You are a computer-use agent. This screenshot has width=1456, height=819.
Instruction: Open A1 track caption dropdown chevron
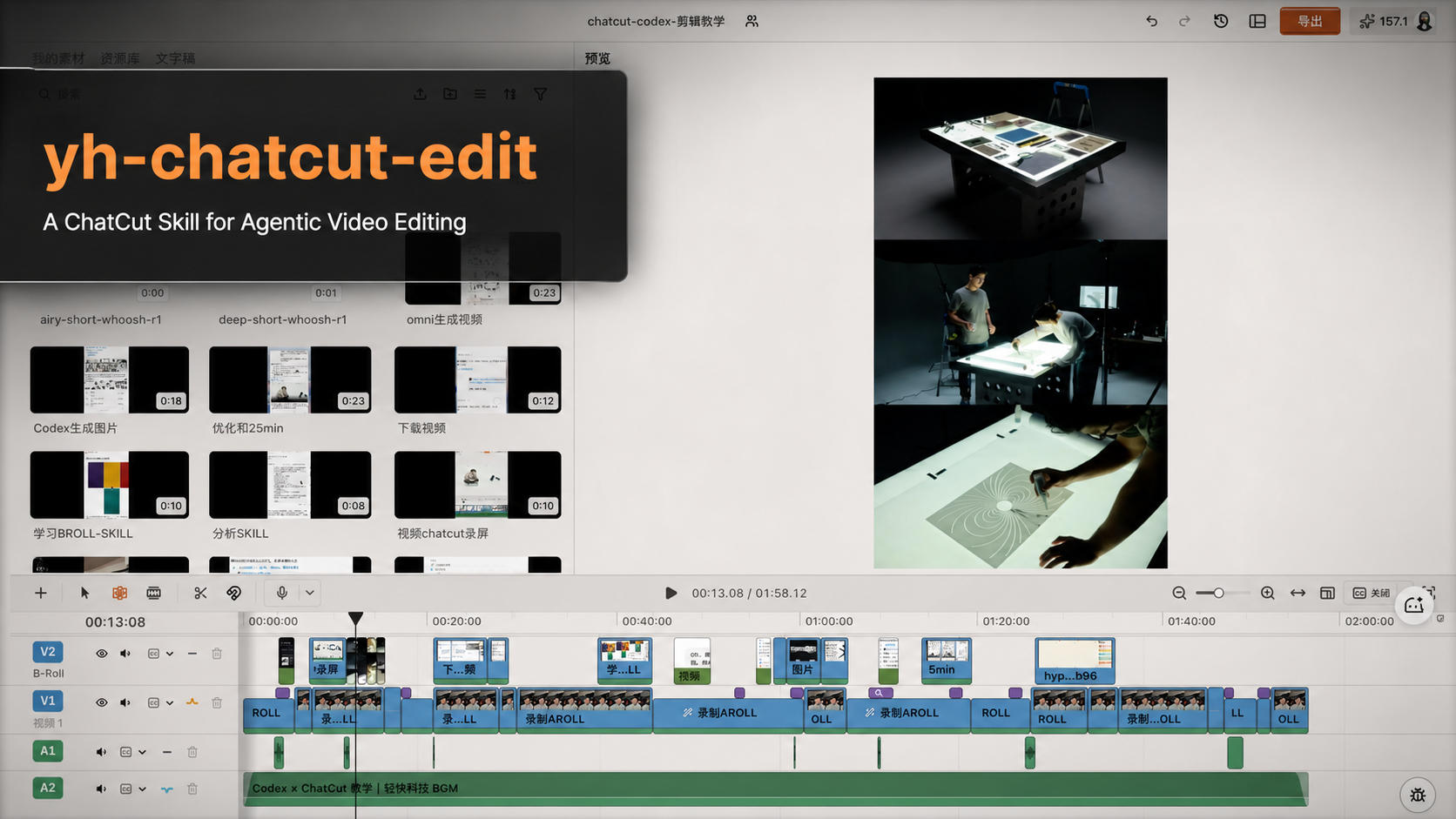(142, 752)
